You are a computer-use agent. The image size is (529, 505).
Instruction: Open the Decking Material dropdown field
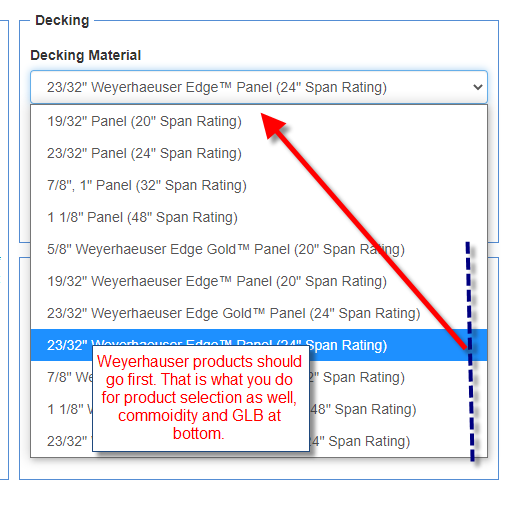pos(259,87)
